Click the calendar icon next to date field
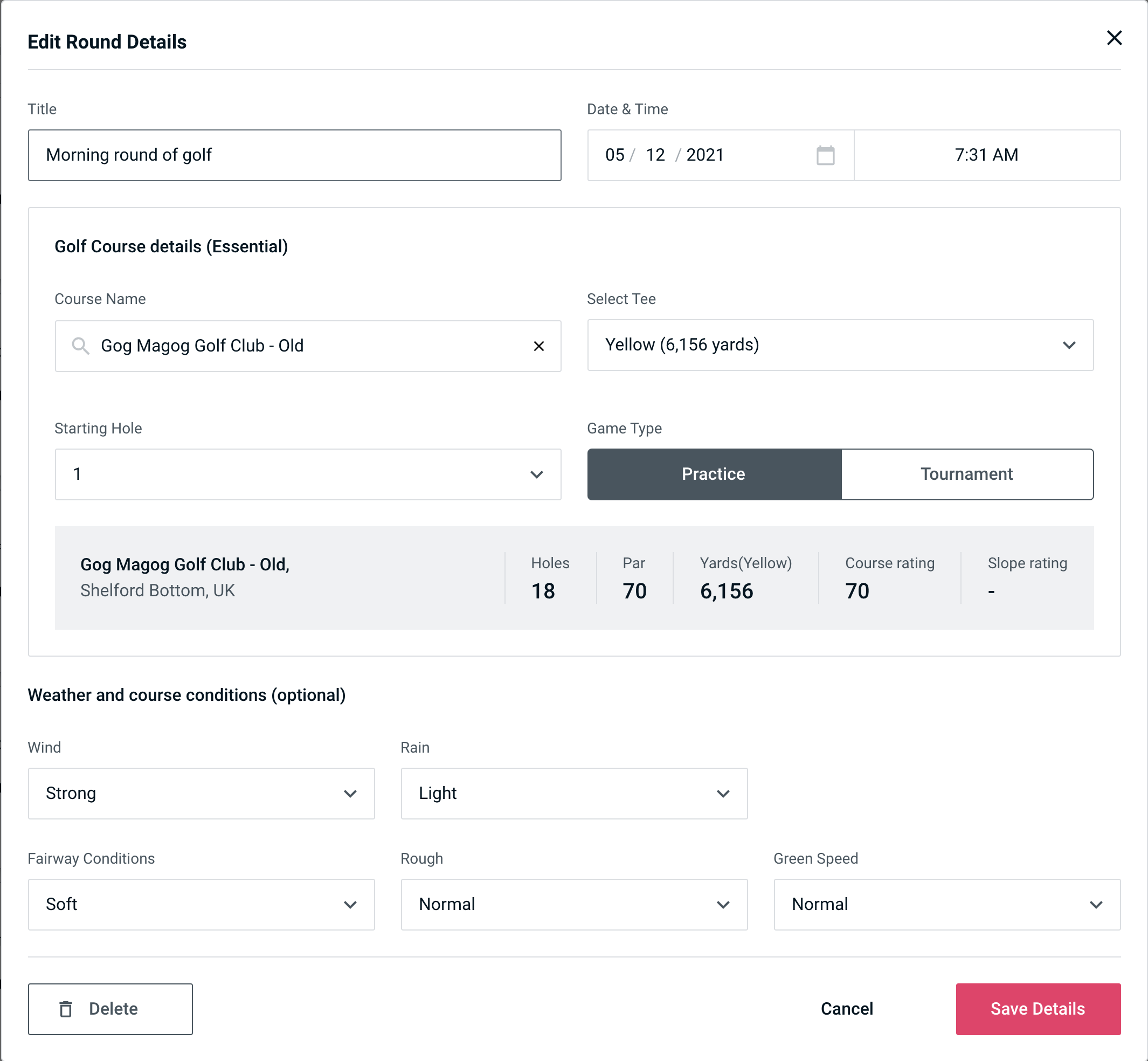1148x1061 pixels. point(826,155)
